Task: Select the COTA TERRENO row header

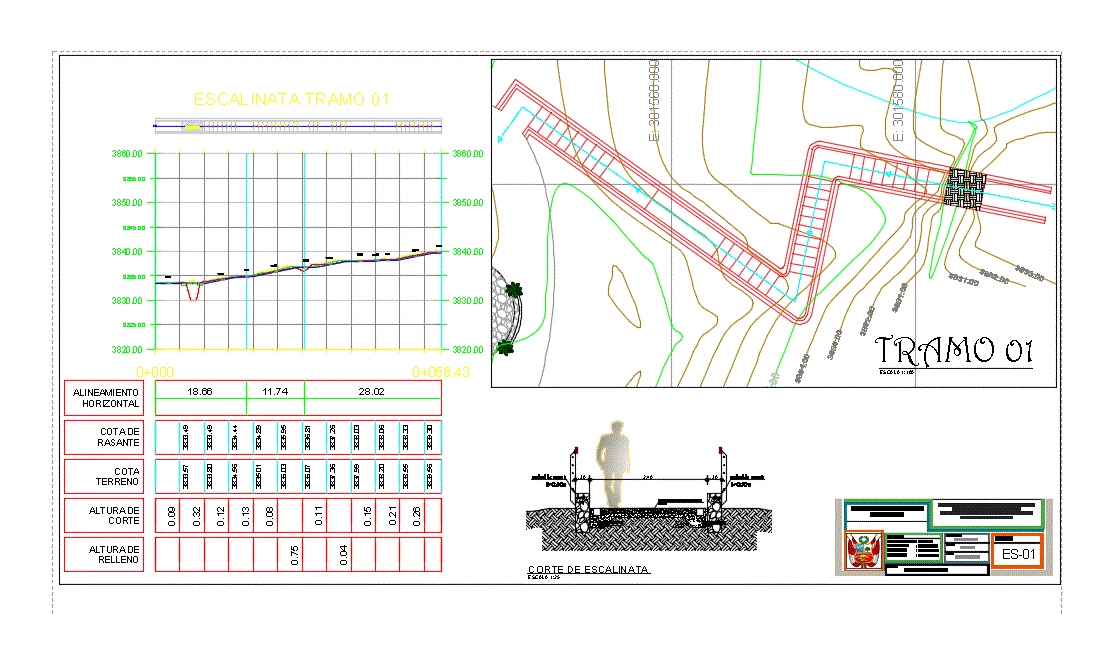Action: coord(104,476)
